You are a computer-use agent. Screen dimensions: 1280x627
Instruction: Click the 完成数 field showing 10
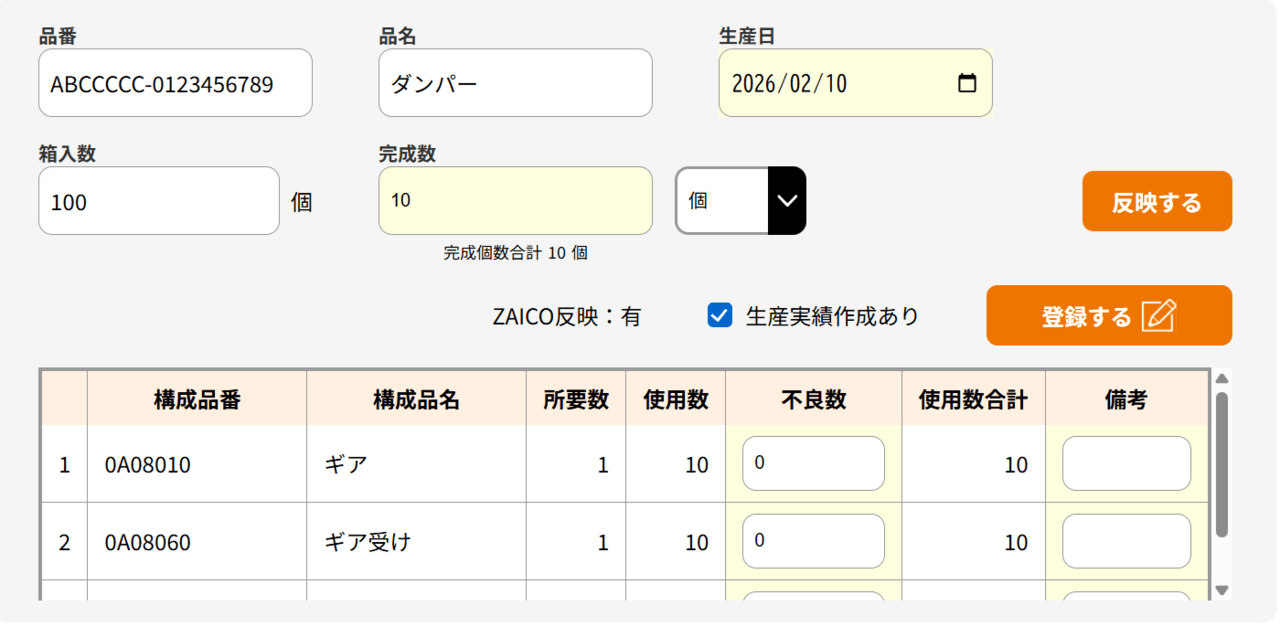(515, 201)
